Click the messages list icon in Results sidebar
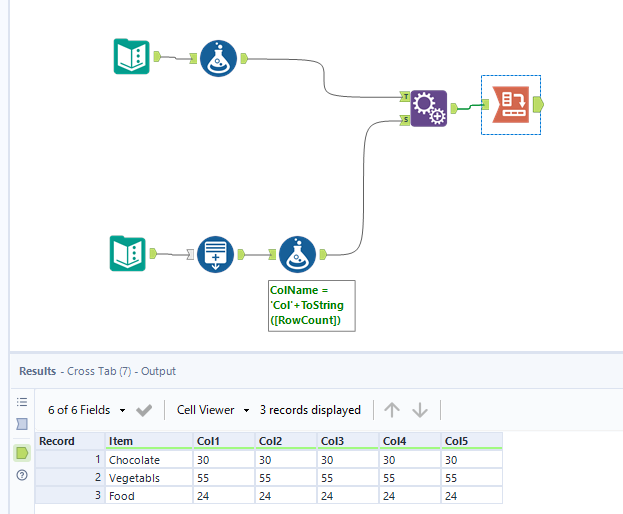 22,402
